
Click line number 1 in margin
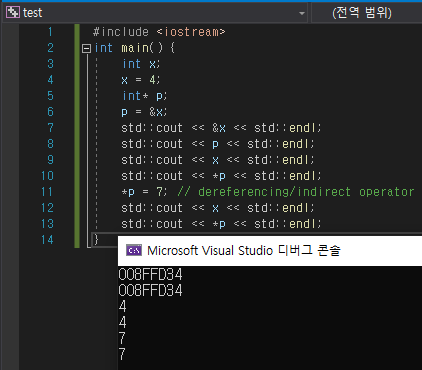pos(50,32)
